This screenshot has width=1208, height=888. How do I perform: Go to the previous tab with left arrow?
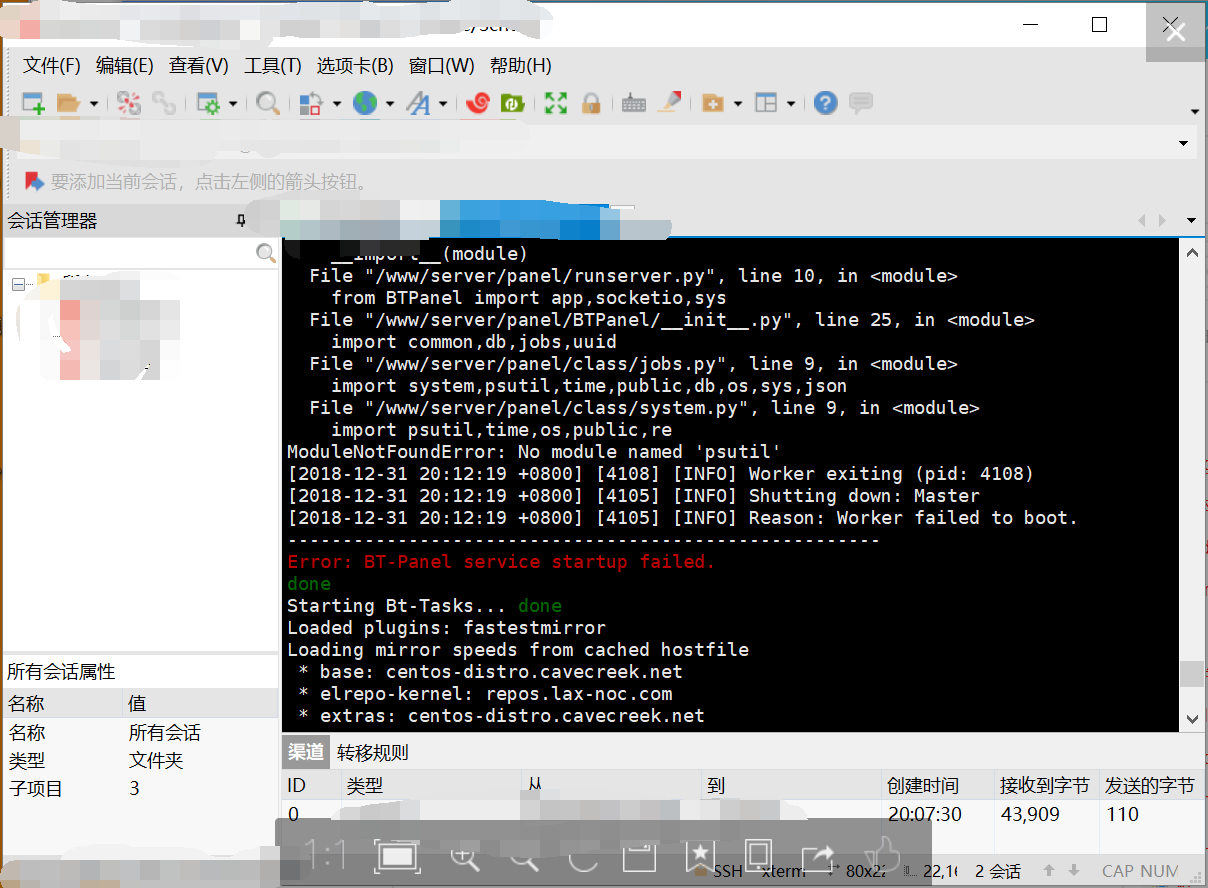click(1143, 220)
